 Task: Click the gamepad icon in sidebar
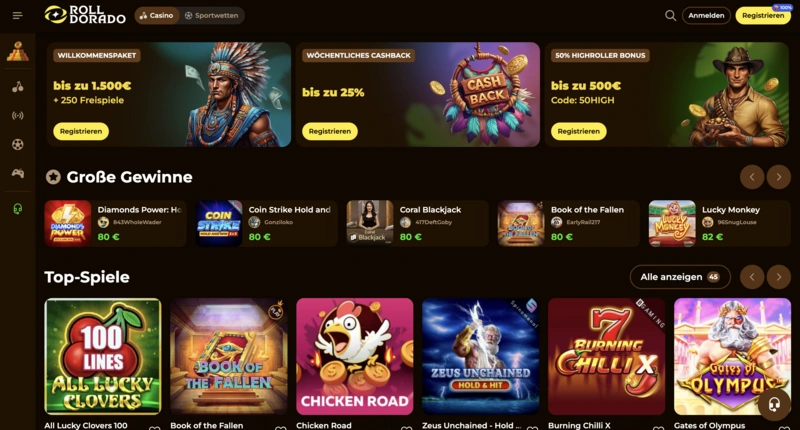17,173
